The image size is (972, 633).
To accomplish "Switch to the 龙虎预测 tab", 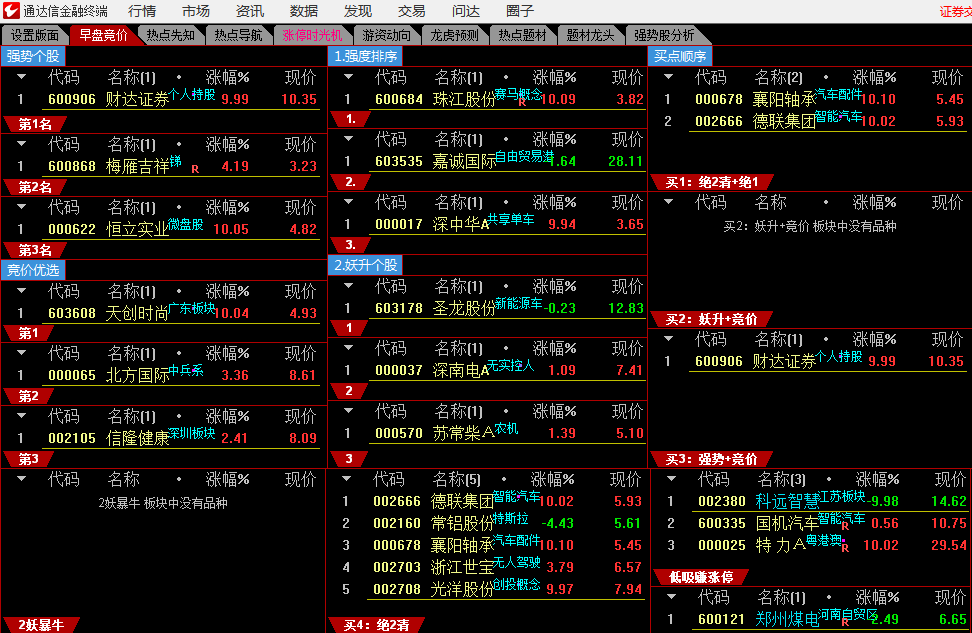I will click(455, 35).
